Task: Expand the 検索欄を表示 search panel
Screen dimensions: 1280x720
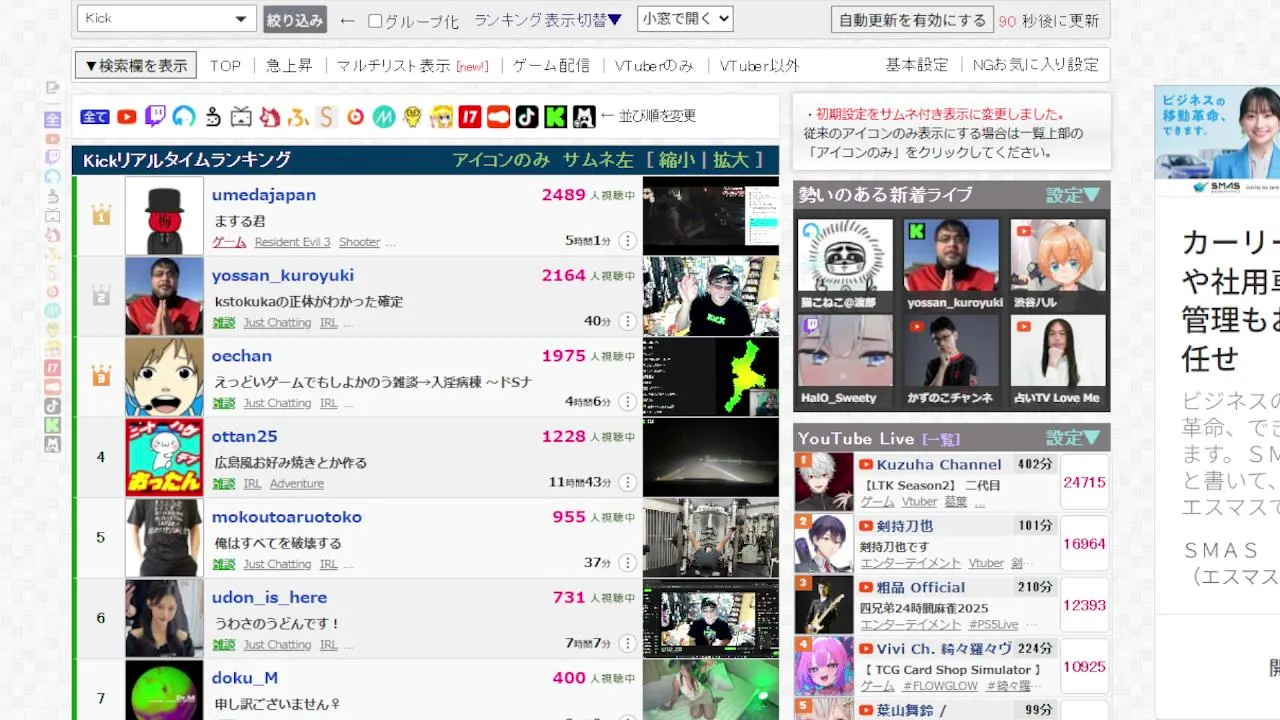Action: pyautogui.click(x=136, y=65)
